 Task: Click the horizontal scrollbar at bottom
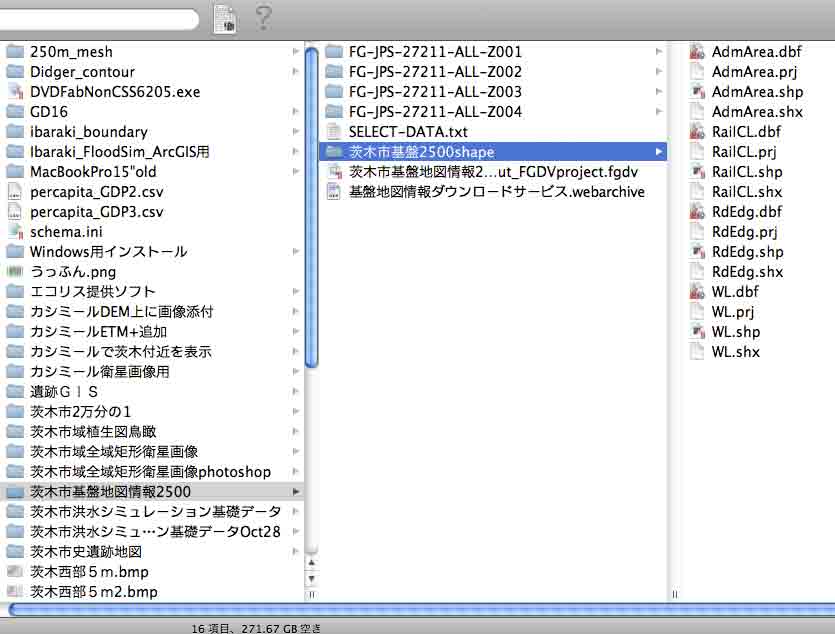(421, 609)
